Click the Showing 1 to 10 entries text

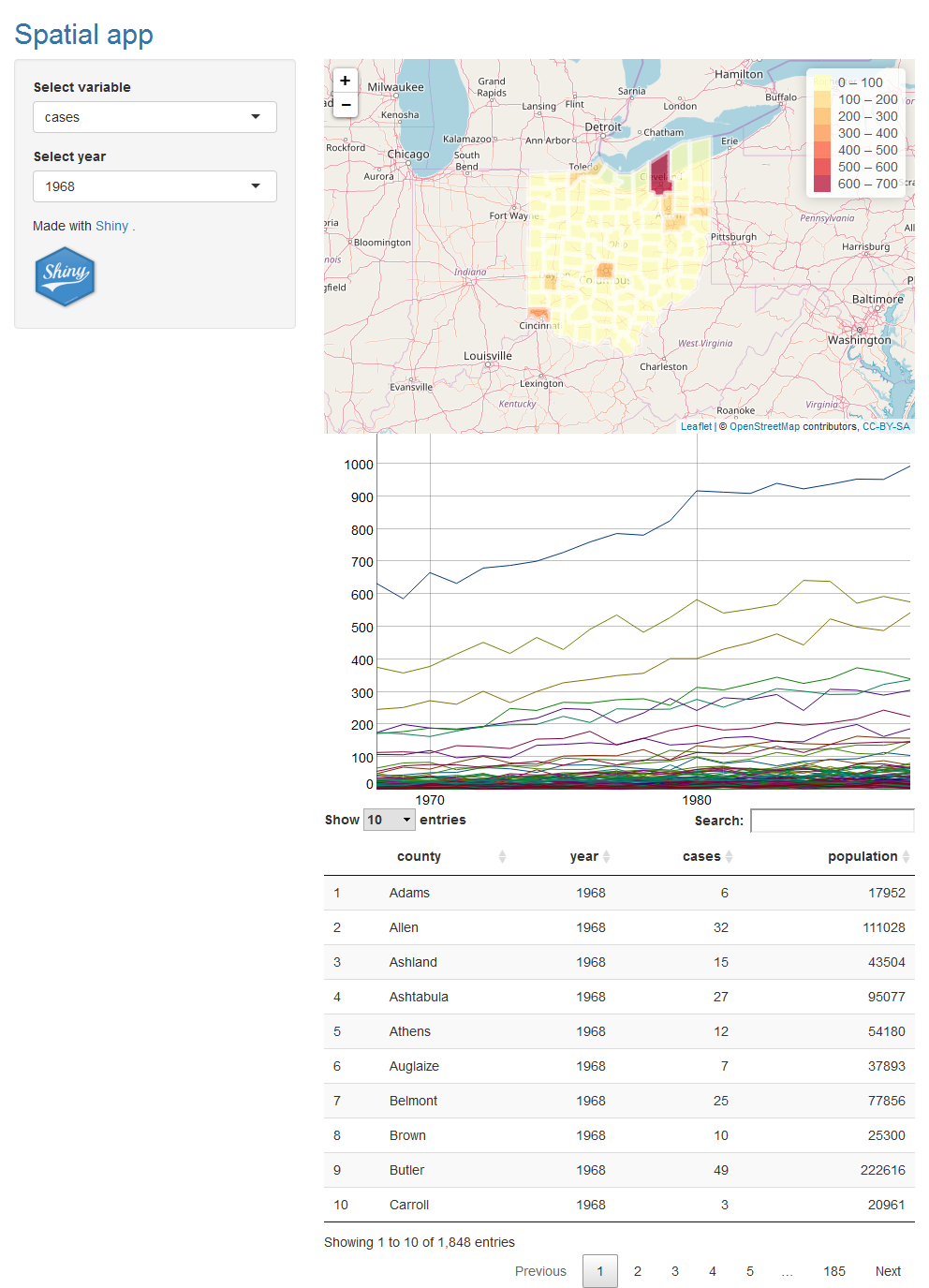(420, 1242)
